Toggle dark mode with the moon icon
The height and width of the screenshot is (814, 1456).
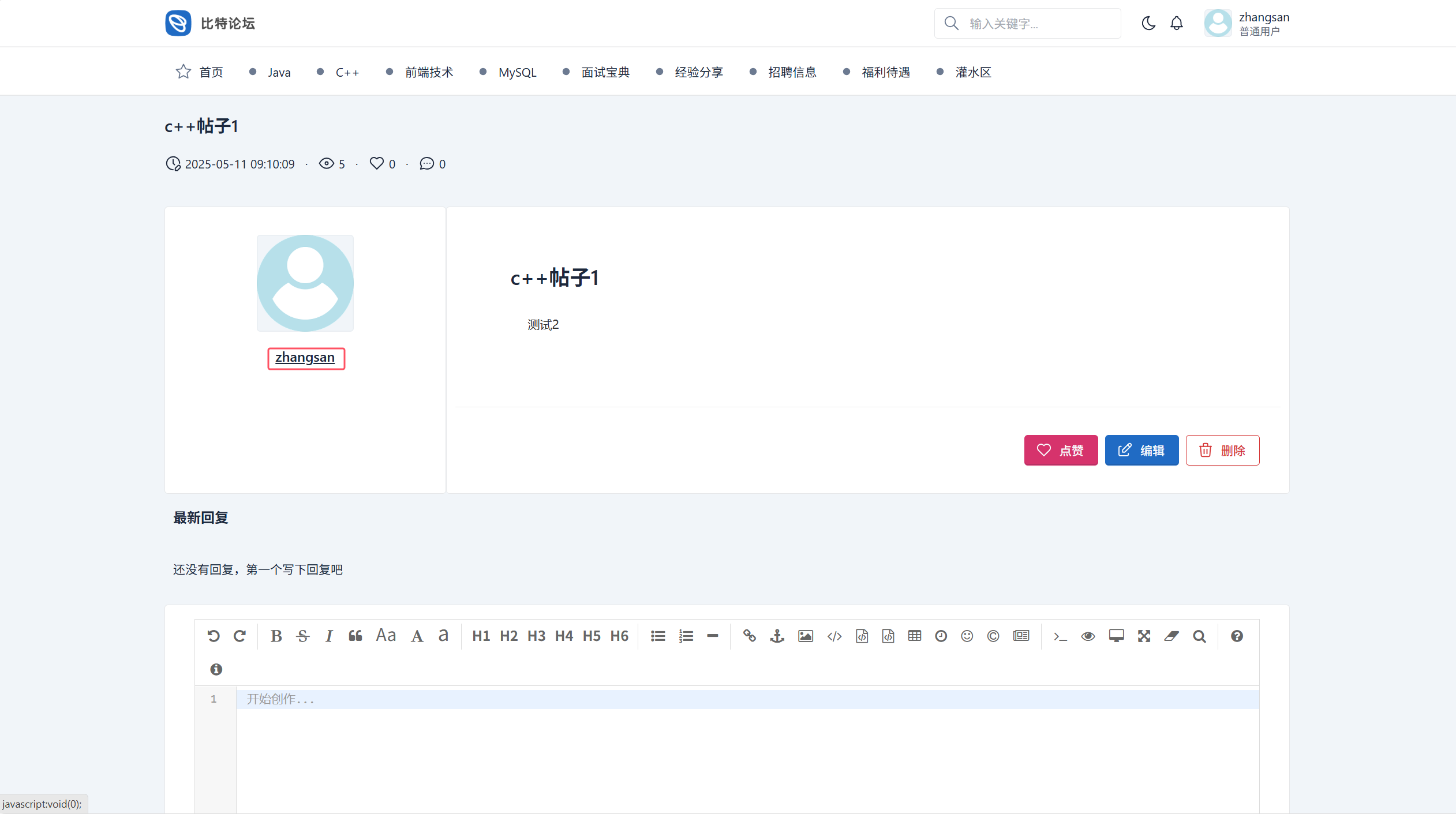(1148, 24)
